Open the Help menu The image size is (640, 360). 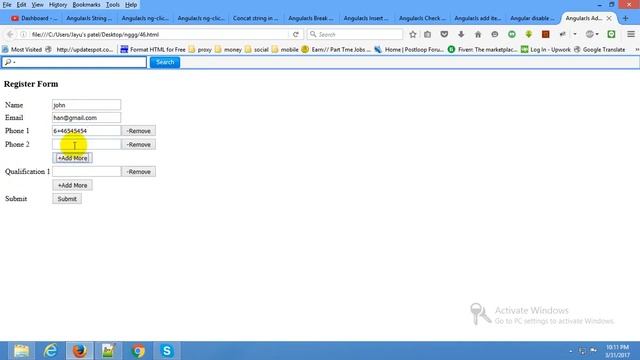coord(131,5)
